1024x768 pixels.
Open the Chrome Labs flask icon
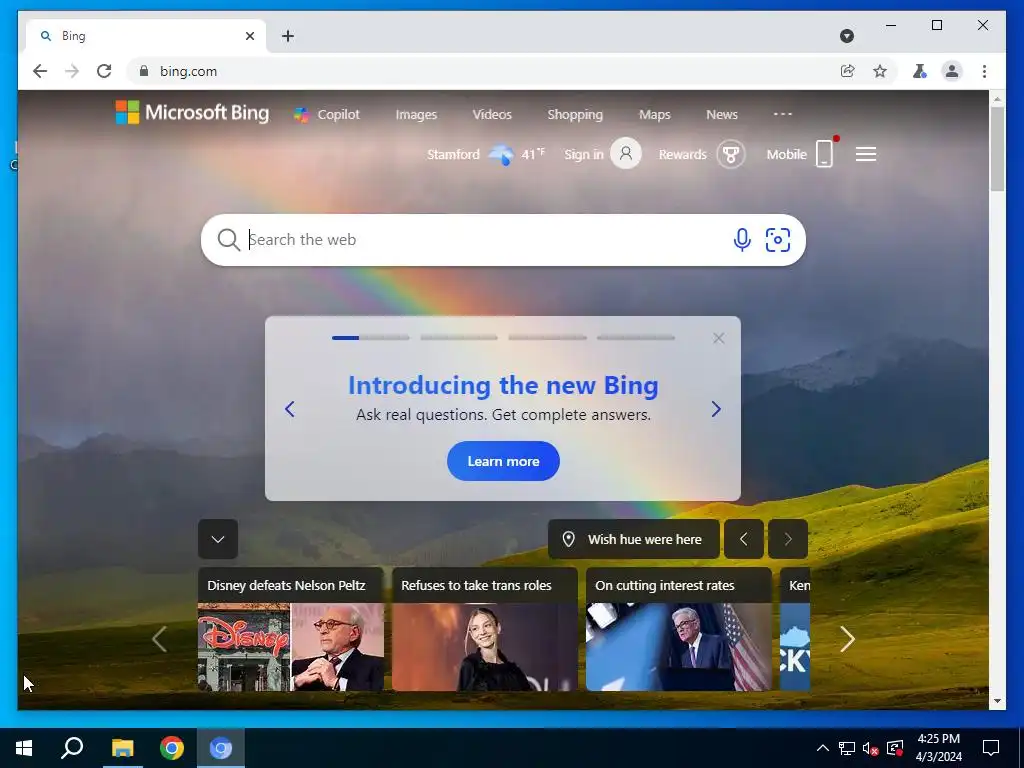[920, 71]
